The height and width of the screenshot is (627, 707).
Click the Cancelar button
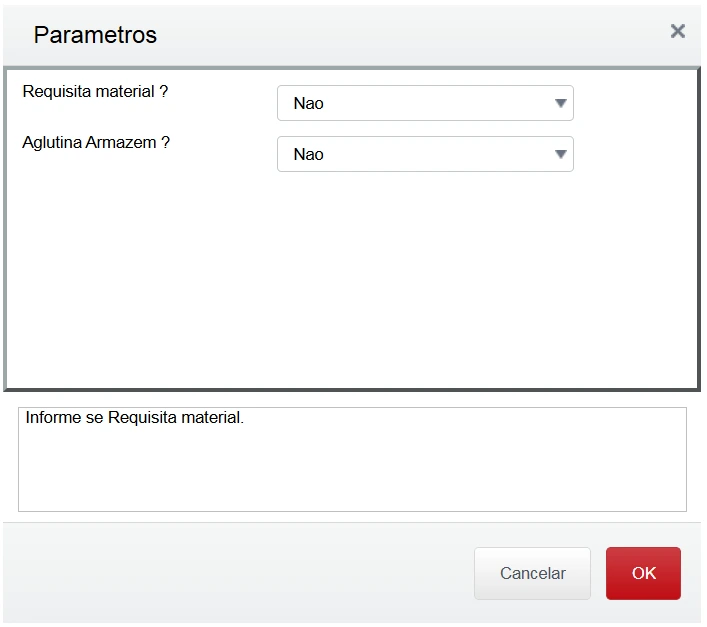(x=532, y=573)
